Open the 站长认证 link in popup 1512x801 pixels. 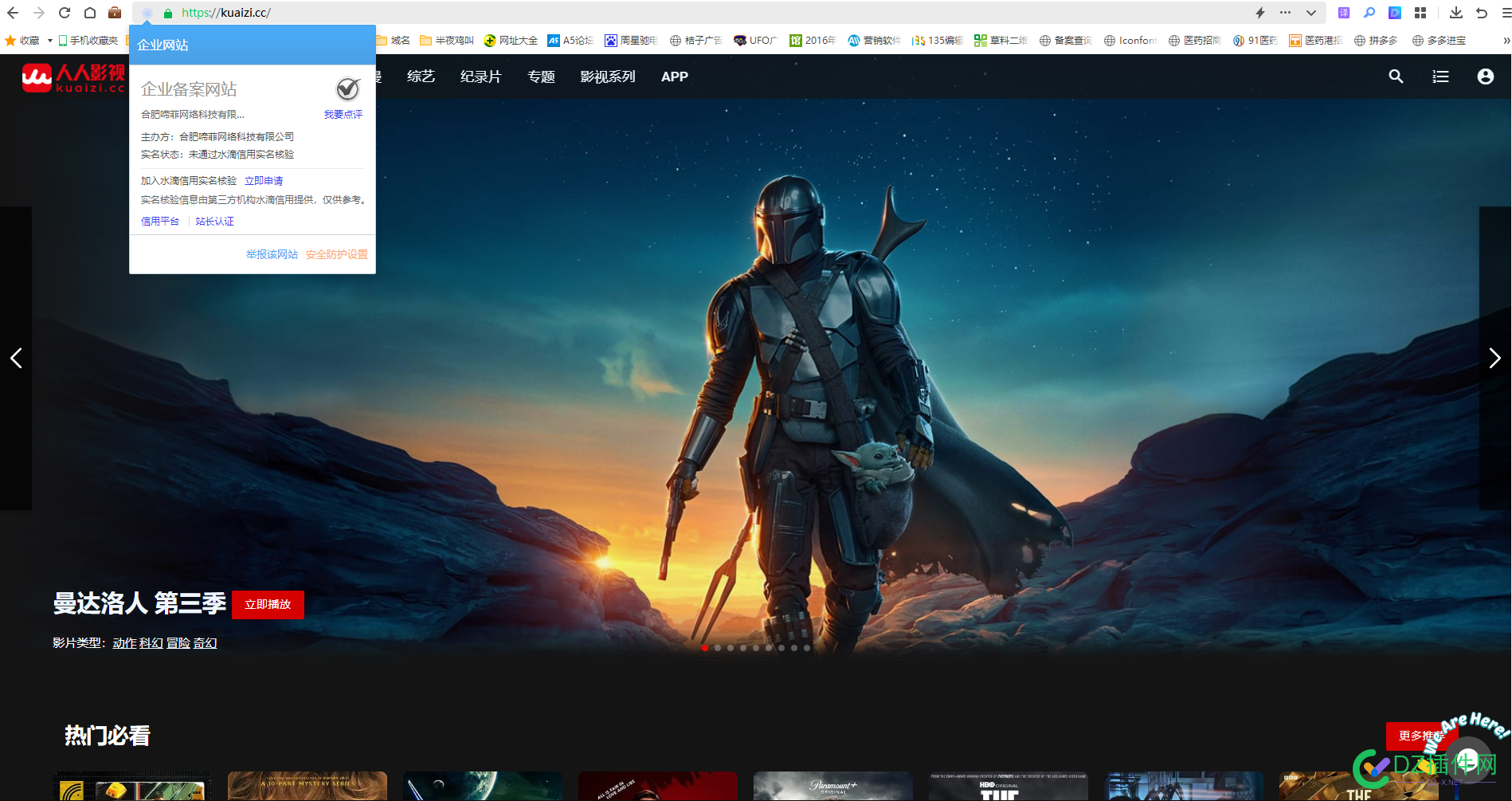215,222
